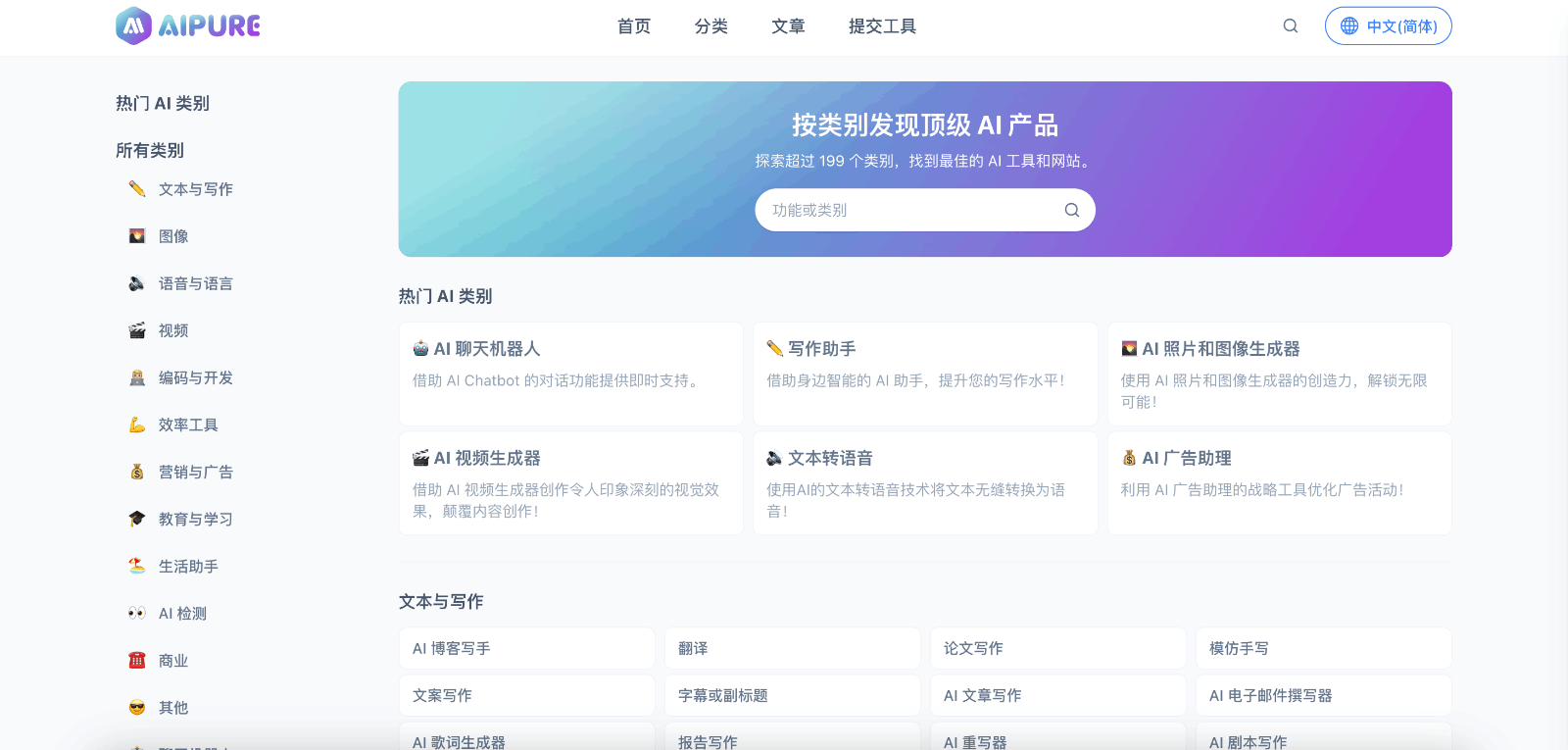Select the AI 广告助理 card
This screenshot has width=1568, height=750.
point(1279,483)
